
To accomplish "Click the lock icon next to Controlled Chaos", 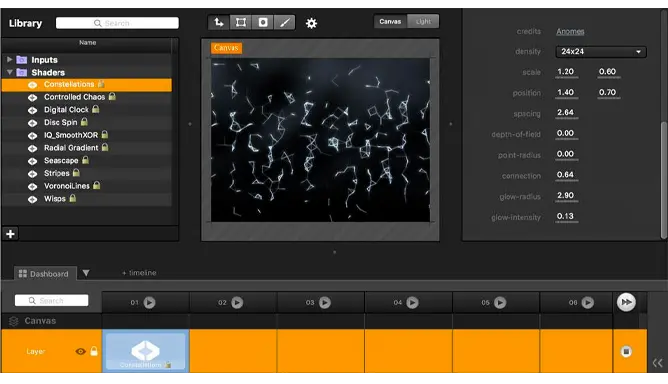I will click(x=112, y=96).
